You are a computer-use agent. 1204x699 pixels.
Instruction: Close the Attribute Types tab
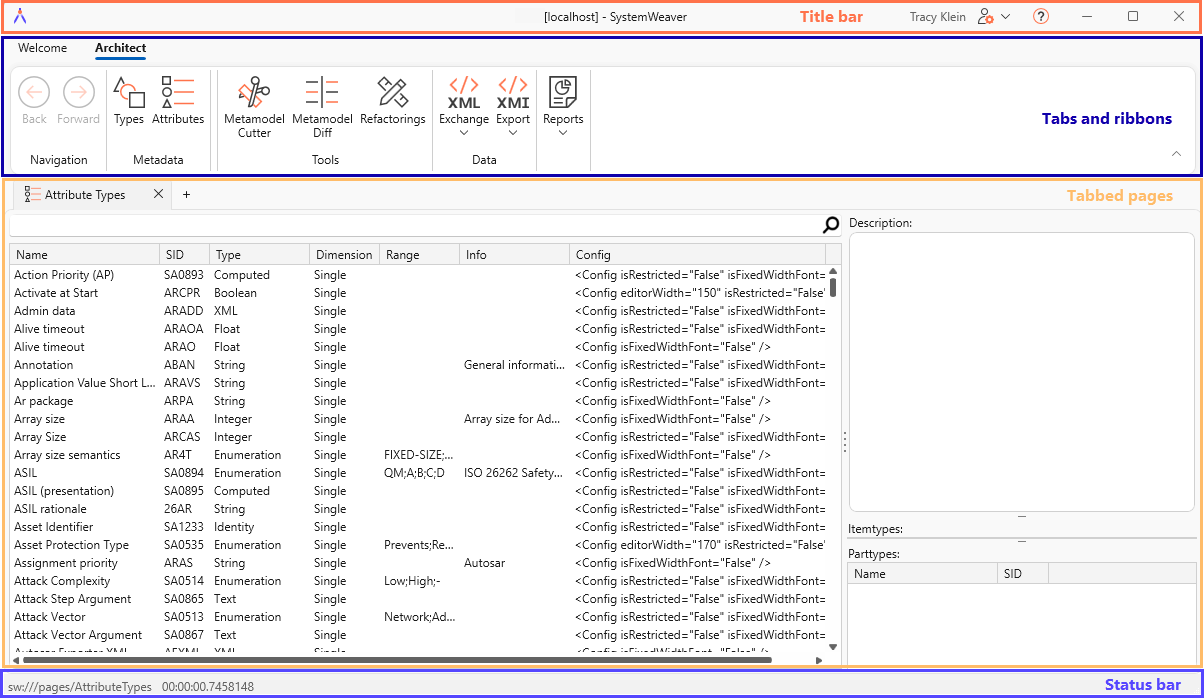click(158, 194)
